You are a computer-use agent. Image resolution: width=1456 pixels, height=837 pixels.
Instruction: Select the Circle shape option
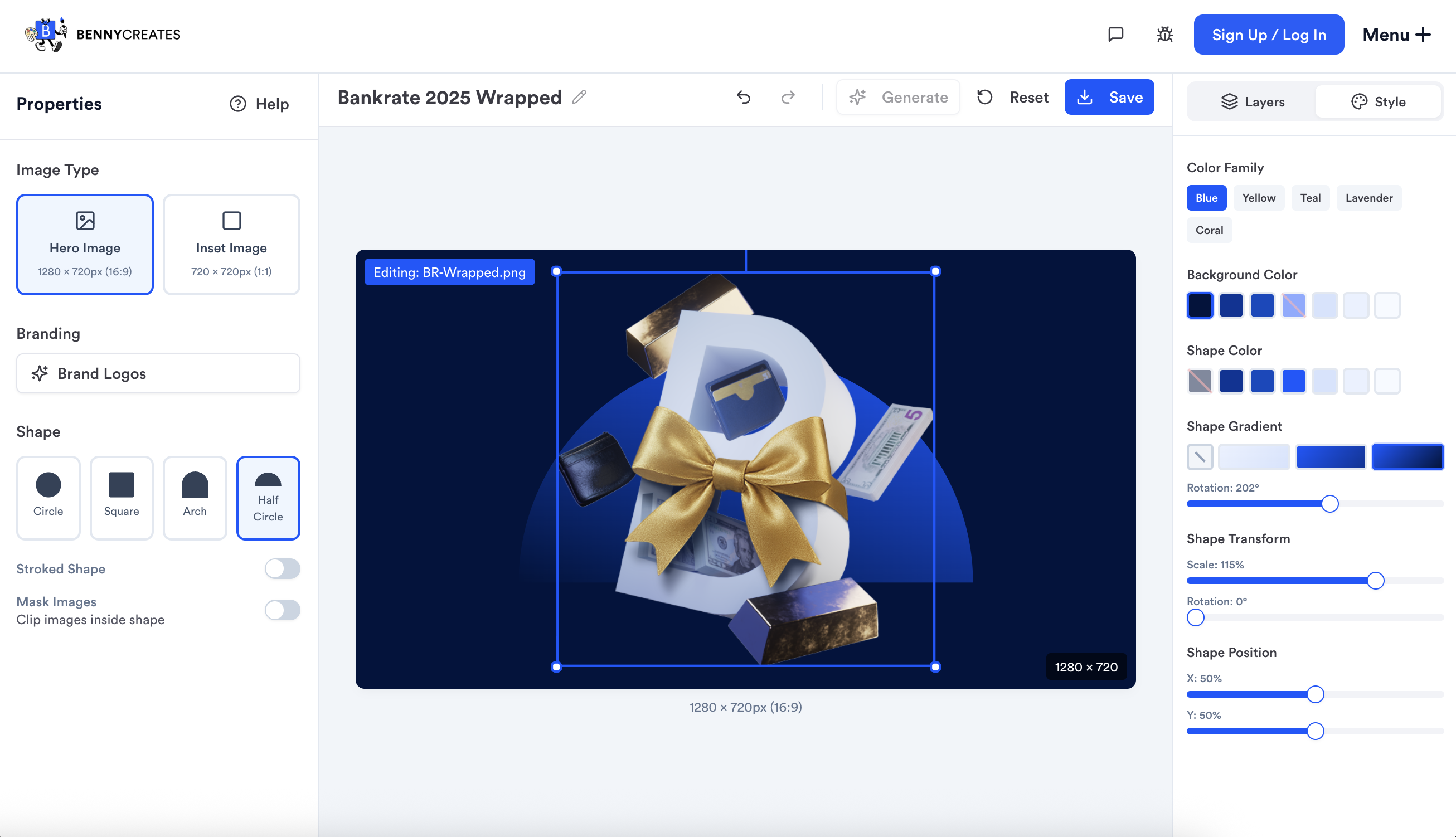48,498
